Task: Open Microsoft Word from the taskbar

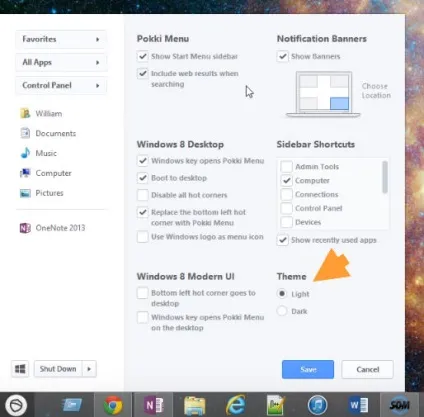Action: pos(358,405)
